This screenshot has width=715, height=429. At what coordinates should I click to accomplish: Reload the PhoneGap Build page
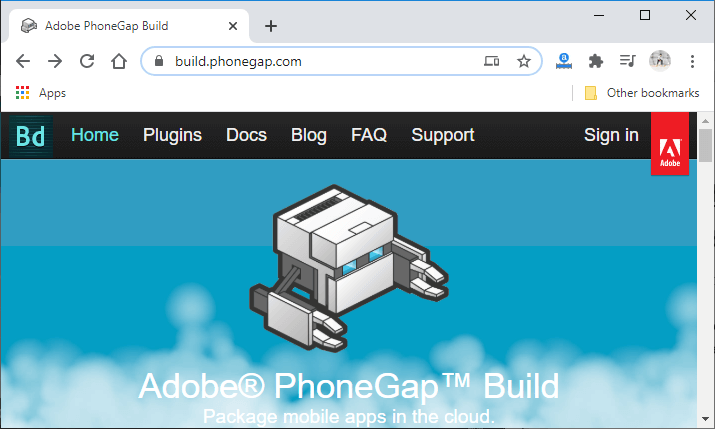coord(87,61)
